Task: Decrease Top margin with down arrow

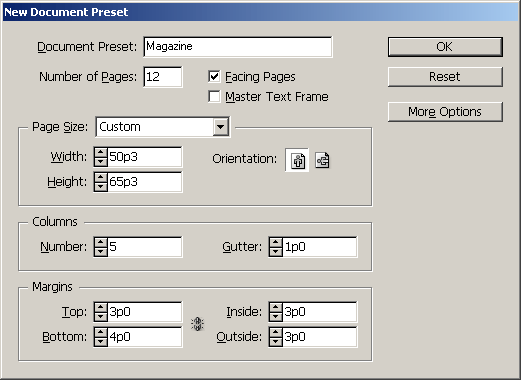Action: [101, 316]
